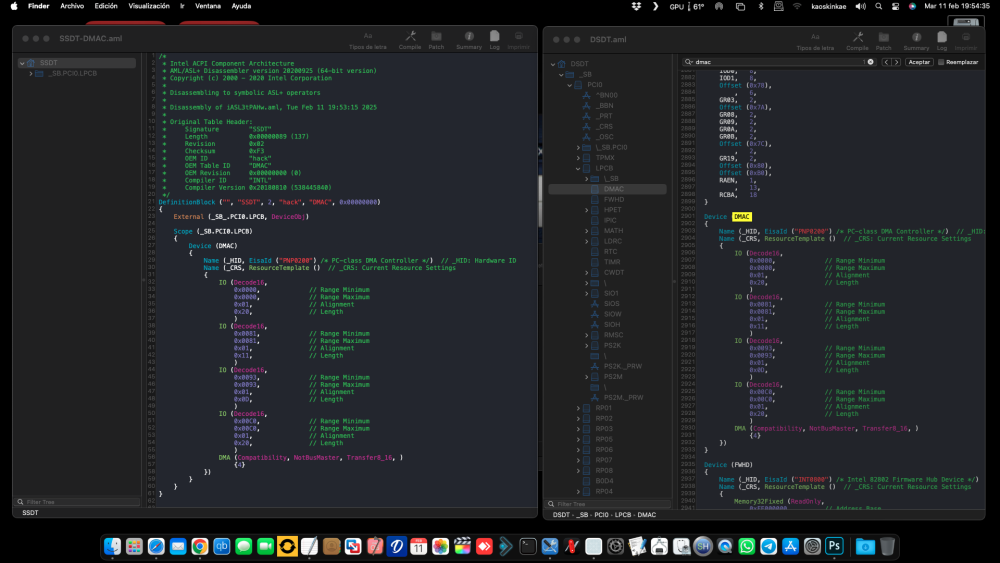The image size is (1000, 563).
Task: Click SSDT in the SSDT window path bar
Action: (30, 513)
